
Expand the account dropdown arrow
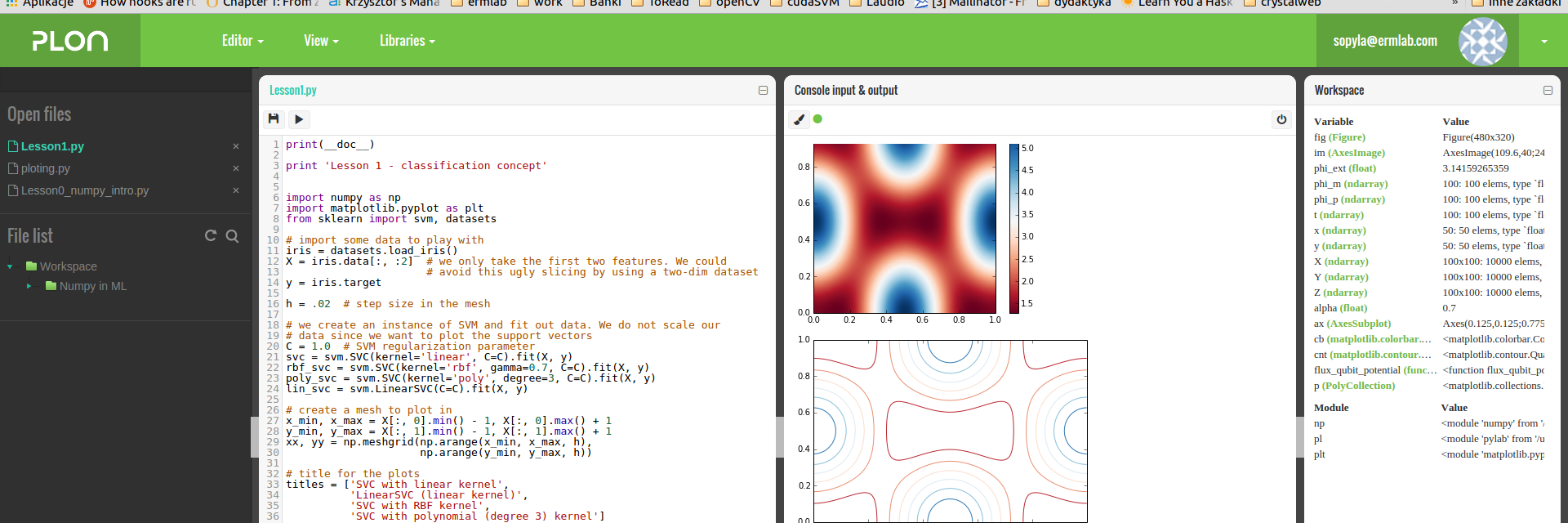(1544, 42)
